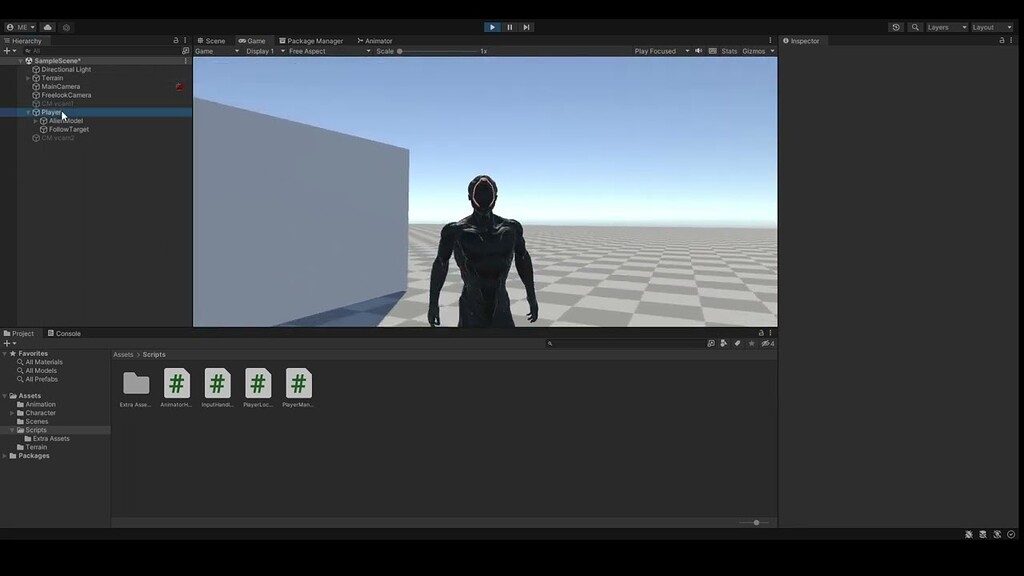Image resolution: width=1024 pixels, height=576 pixels.
Task: Open the create menu with the plus icon in Hierarchy
Action: coord(7,50)
